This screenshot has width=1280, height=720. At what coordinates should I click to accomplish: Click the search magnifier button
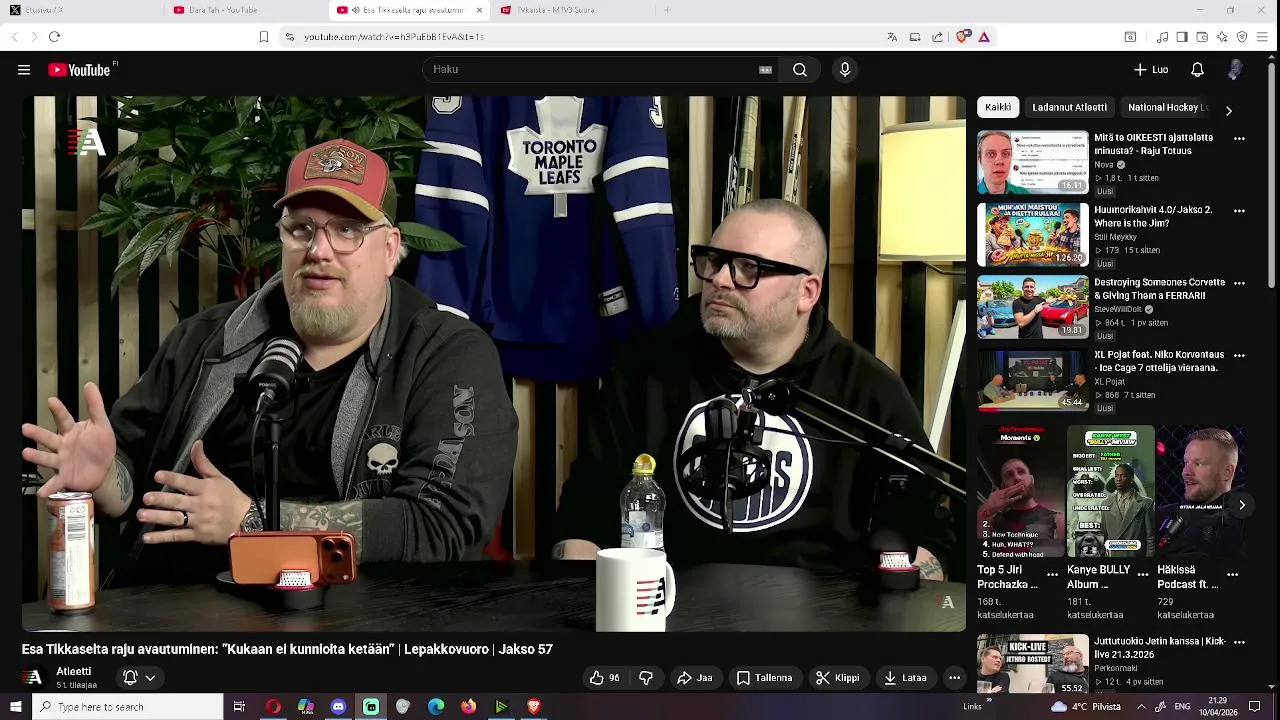pos(800,70)
